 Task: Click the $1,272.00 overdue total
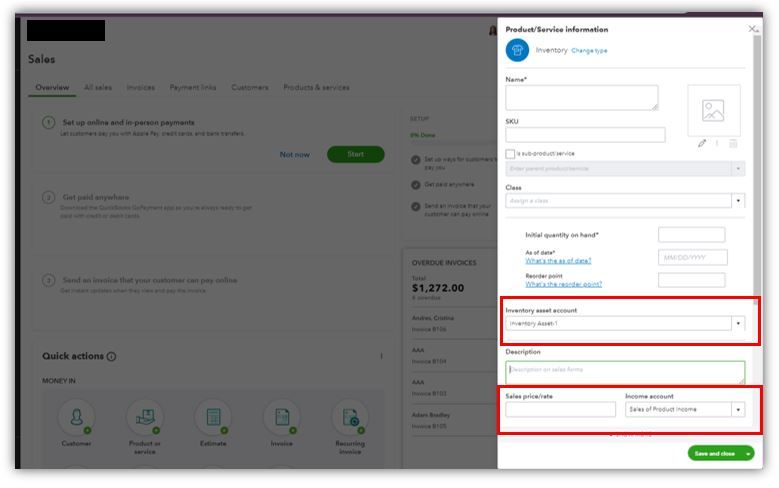(438, 288)
